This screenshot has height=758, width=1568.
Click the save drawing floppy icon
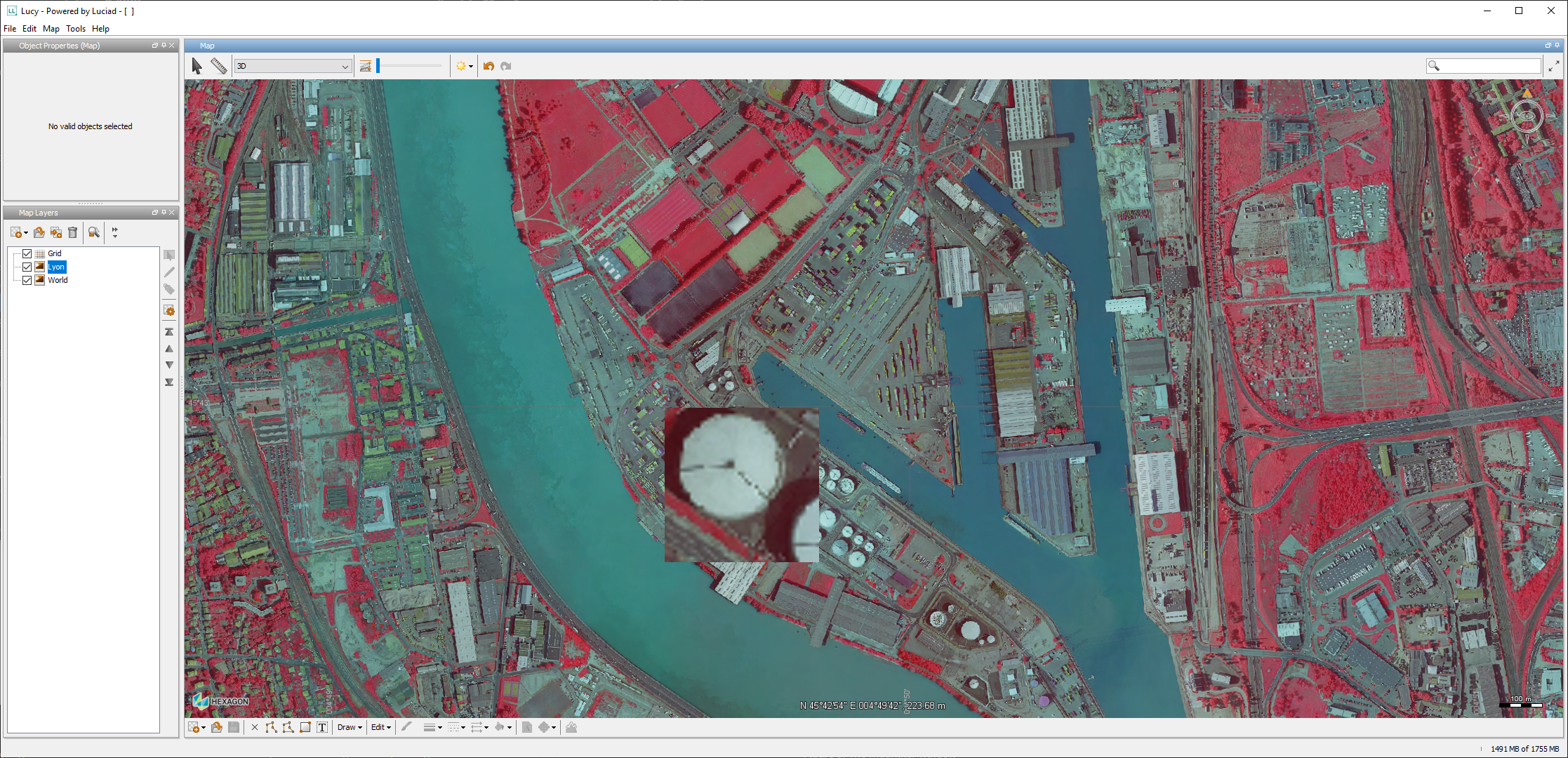234,727
